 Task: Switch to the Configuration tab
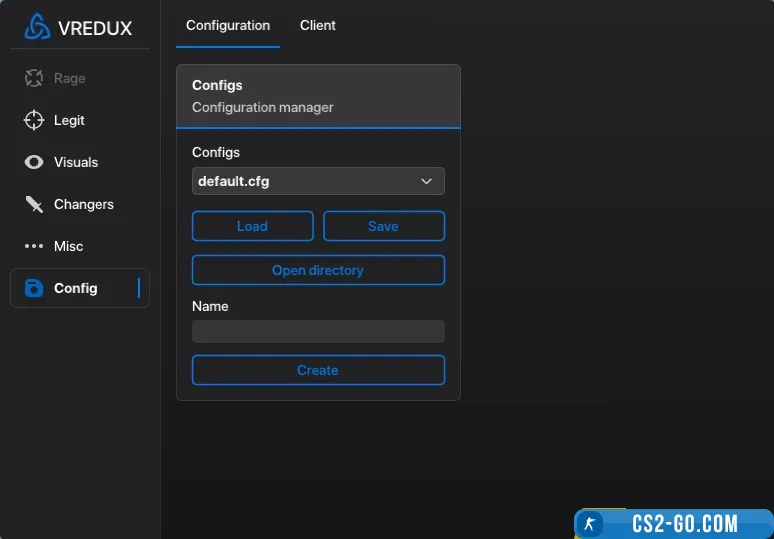click(228, 25)
